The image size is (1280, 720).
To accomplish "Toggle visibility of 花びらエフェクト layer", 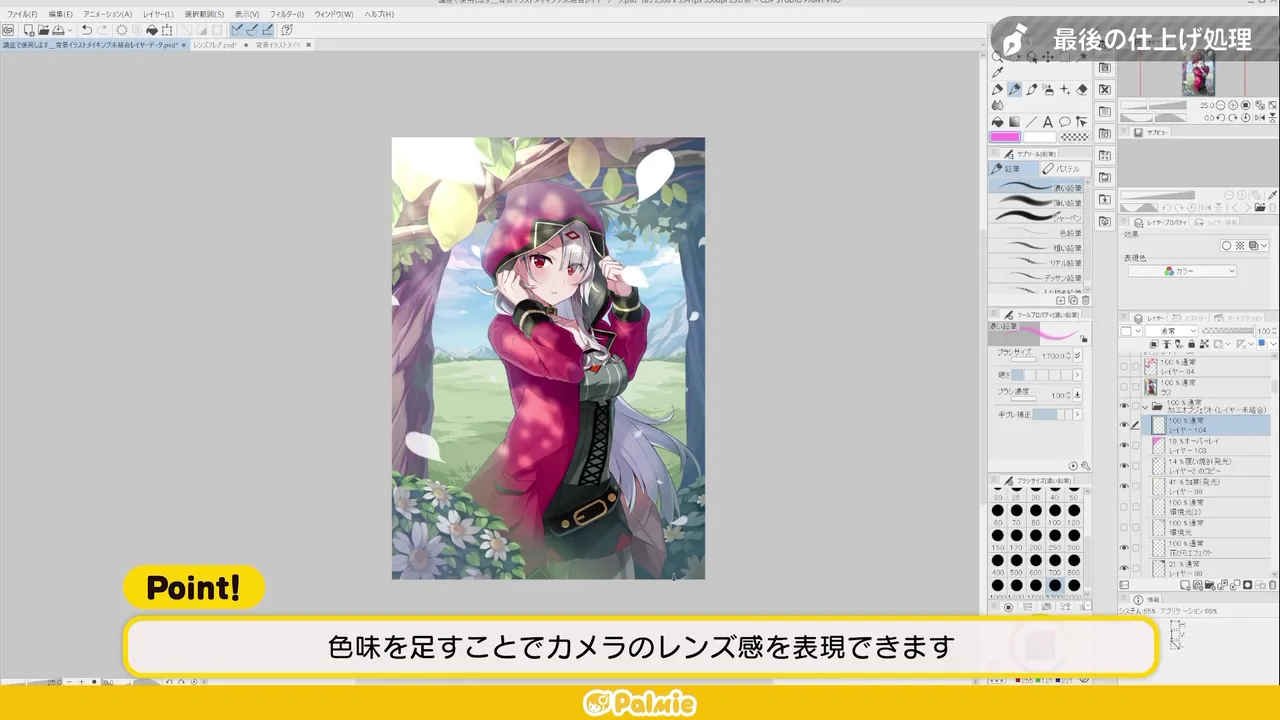I will click(x=1124, y=547).
